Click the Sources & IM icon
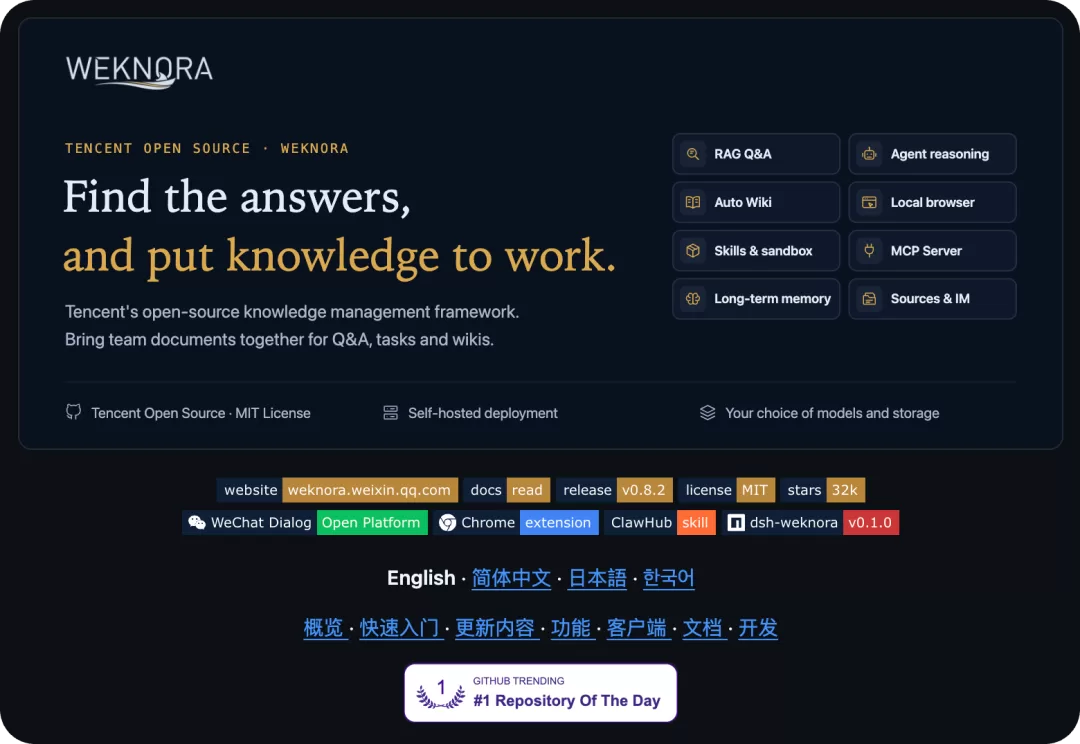This screenshot has width=1080, height=744. tap(869, 298)
